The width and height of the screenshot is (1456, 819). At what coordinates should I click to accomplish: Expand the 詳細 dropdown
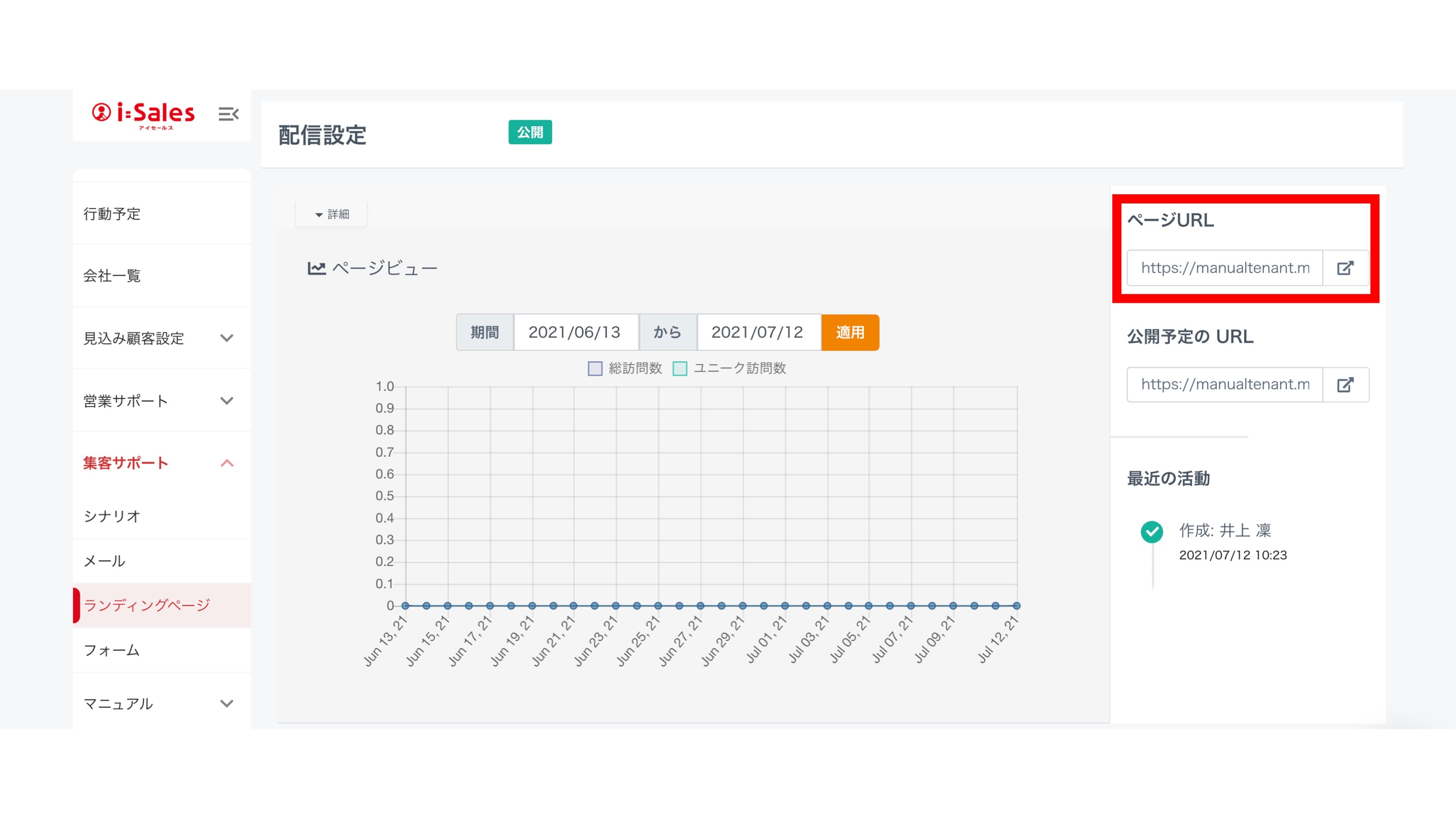point(332,214)
